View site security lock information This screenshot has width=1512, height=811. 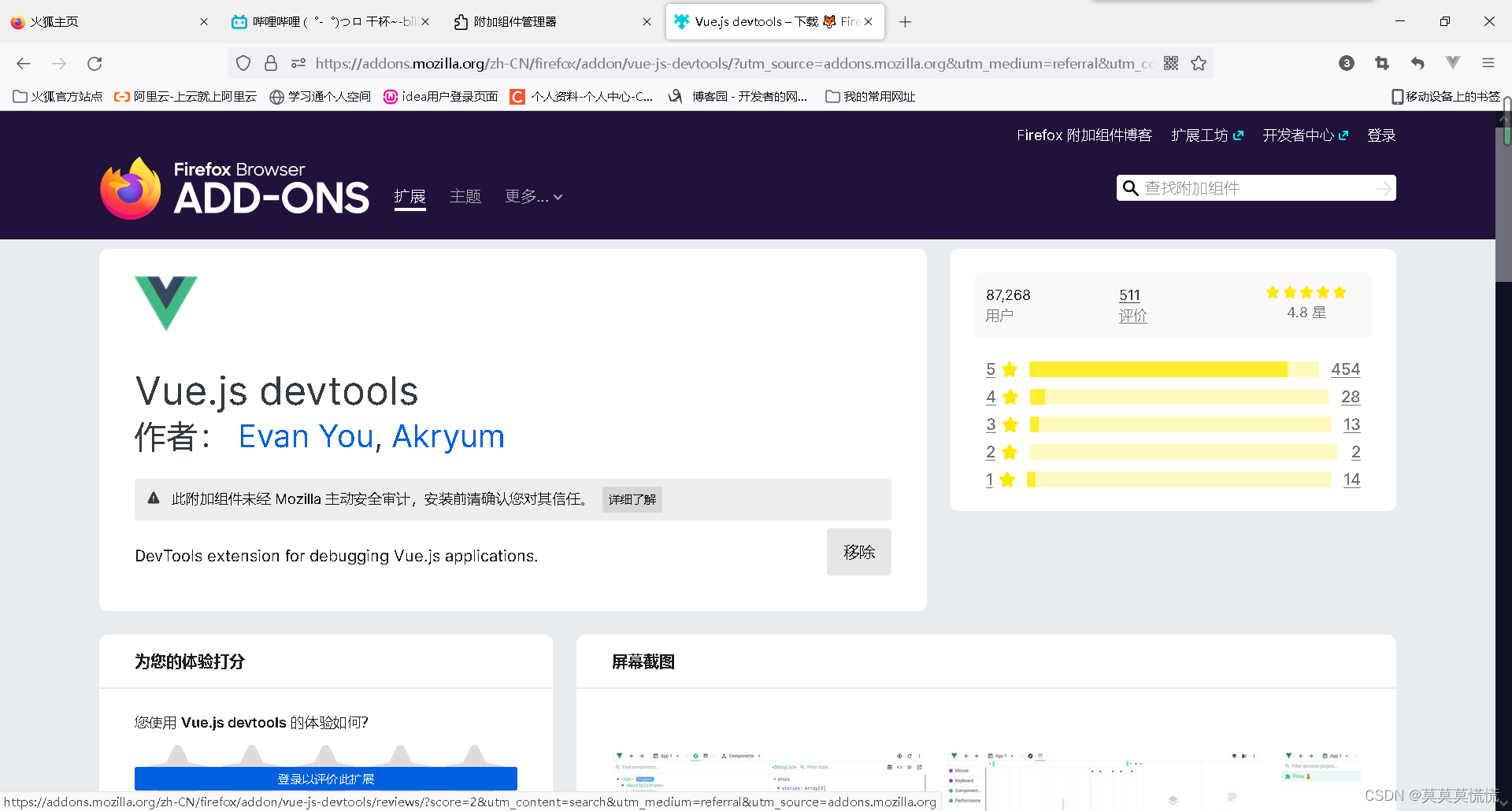point(271,64)
